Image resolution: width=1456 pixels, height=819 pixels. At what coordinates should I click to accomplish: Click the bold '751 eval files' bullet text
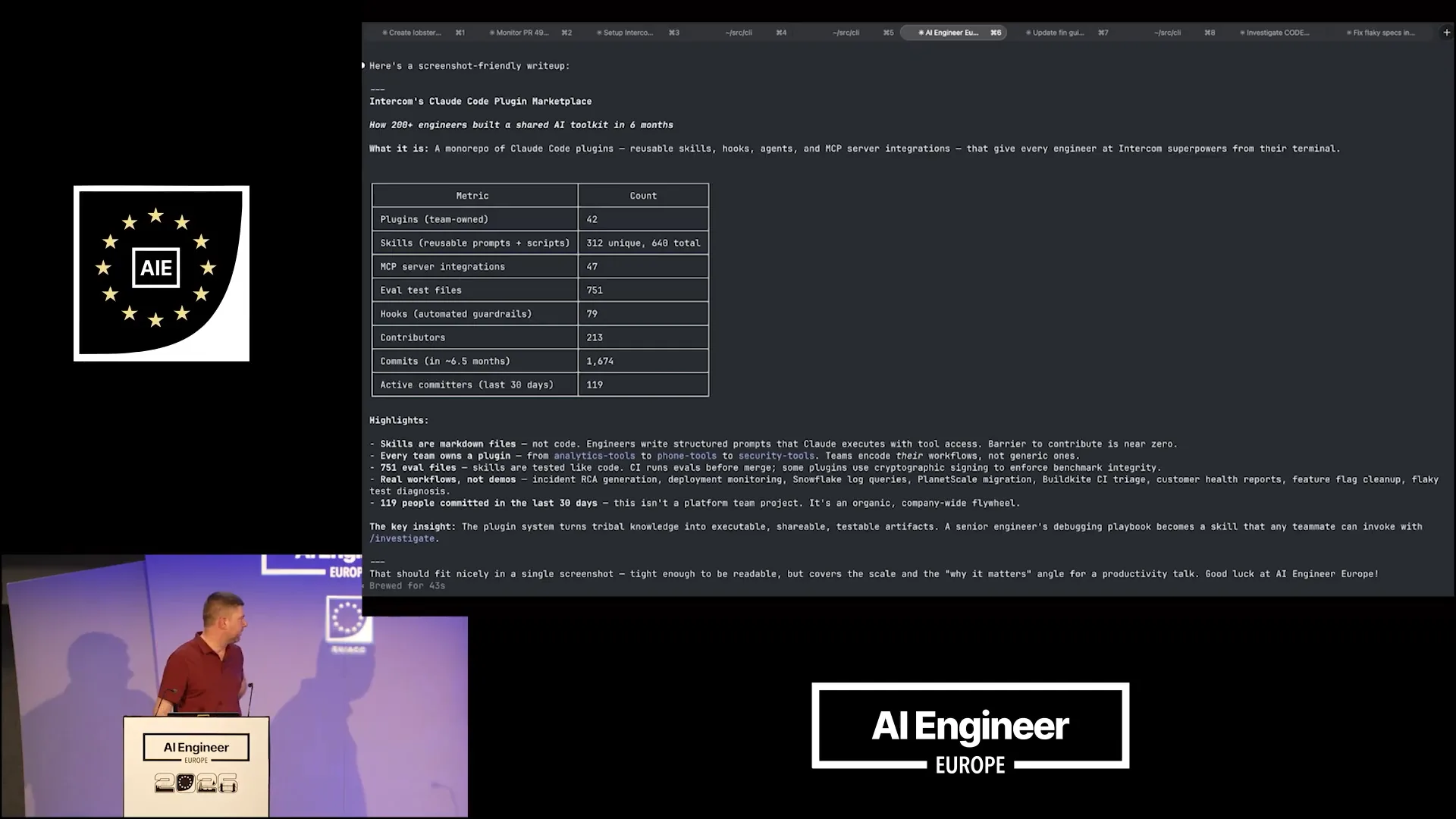[418, 468]
